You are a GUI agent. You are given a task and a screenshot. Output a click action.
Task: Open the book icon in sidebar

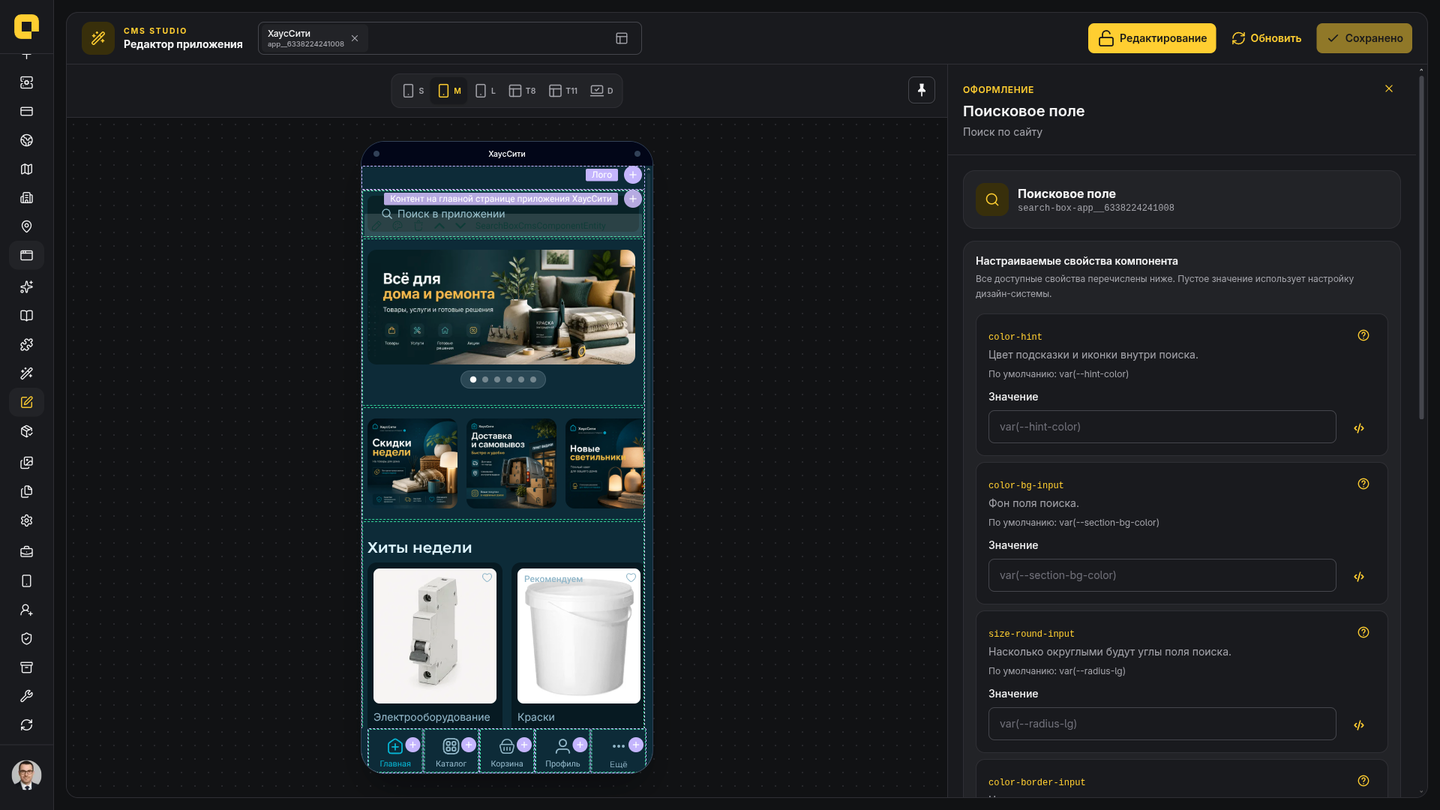[27, 316]
